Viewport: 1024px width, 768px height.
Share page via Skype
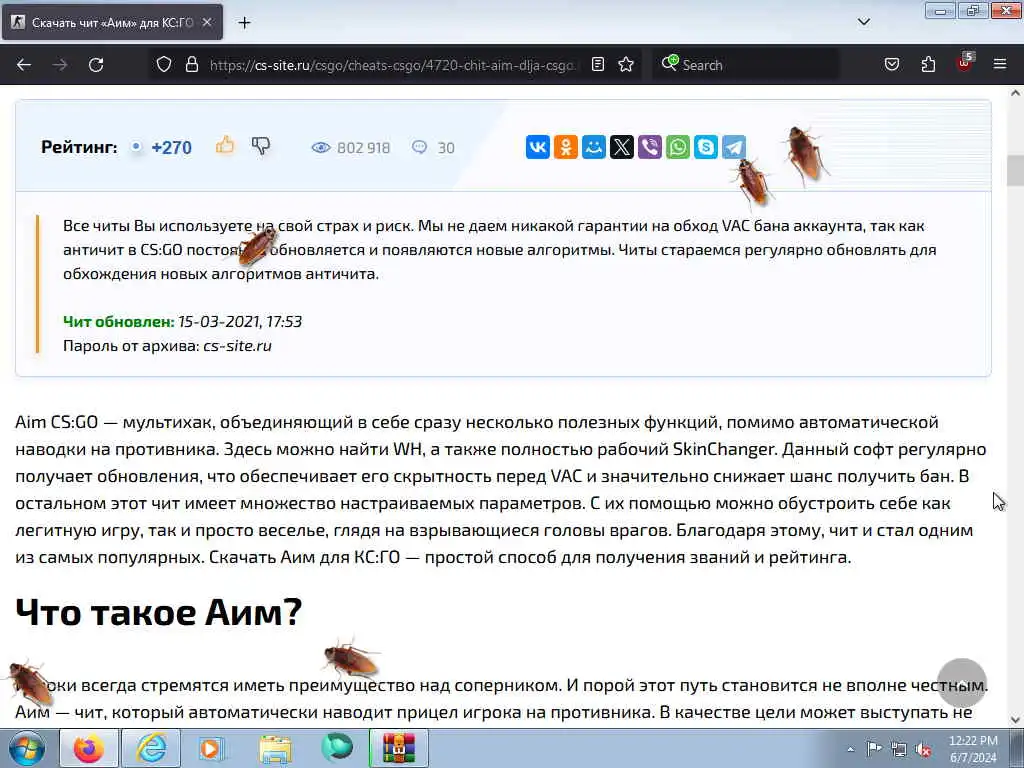[x=706, y=147]
